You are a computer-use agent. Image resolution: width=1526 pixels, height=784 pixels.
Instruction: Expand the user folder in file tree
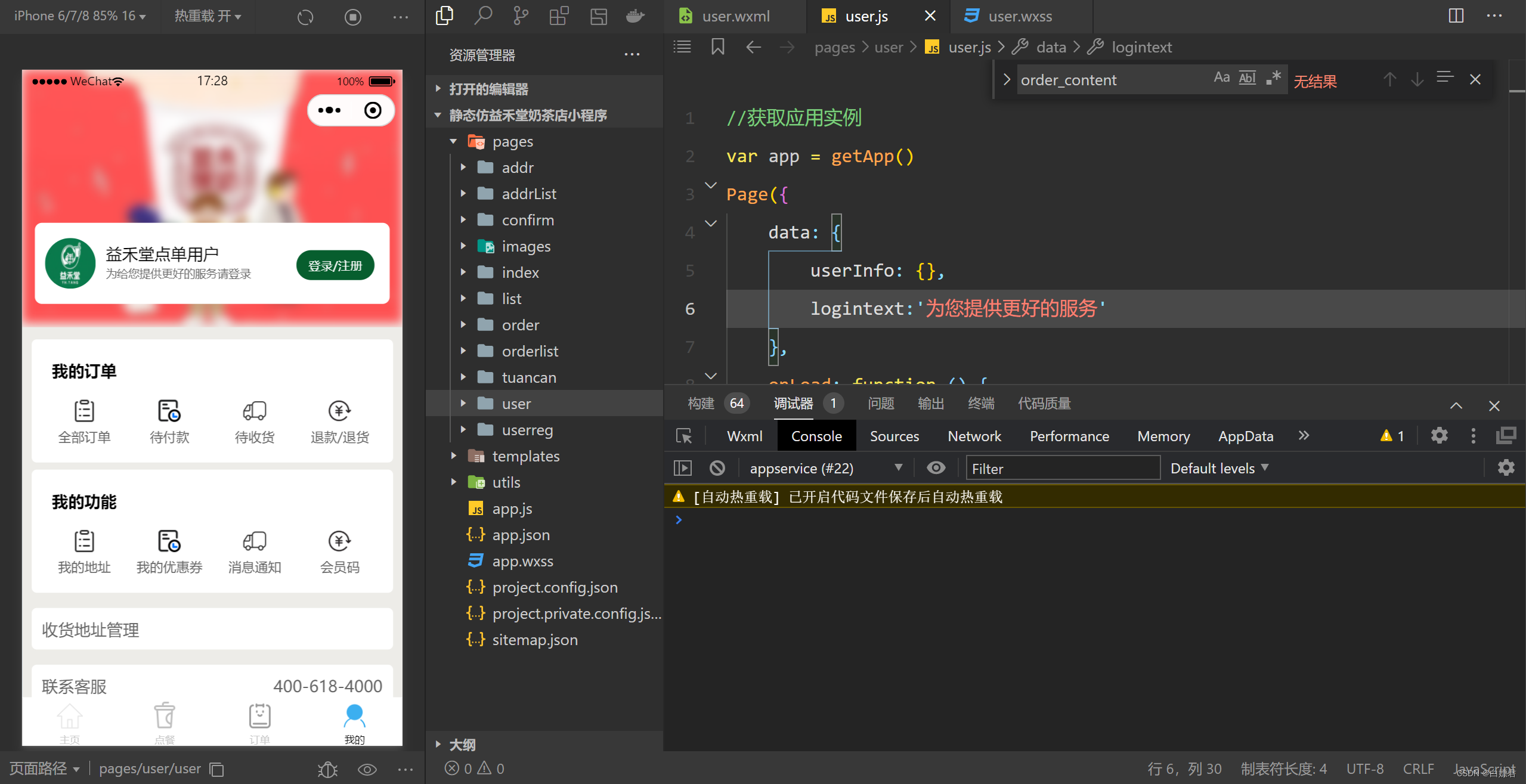click(463, 403)
